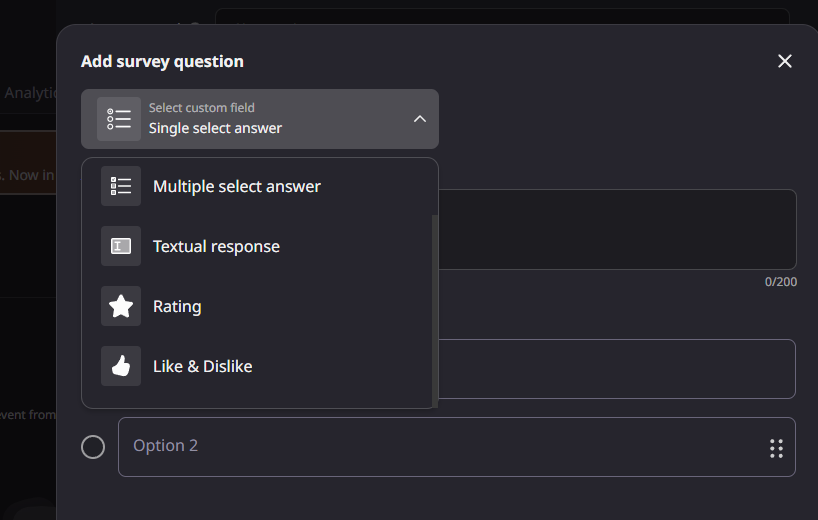
Task: Choose the Like & Dislike option
Action: tap(202, 366)
